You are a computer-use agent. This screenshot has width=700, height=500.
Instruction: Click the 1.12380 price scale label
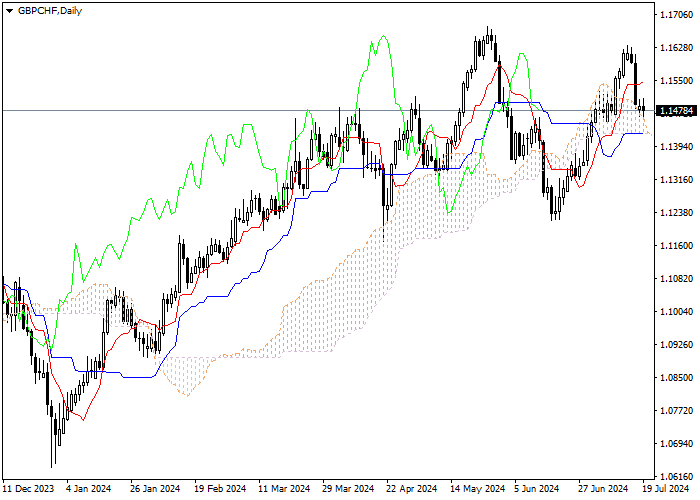(x=676, y=212)
